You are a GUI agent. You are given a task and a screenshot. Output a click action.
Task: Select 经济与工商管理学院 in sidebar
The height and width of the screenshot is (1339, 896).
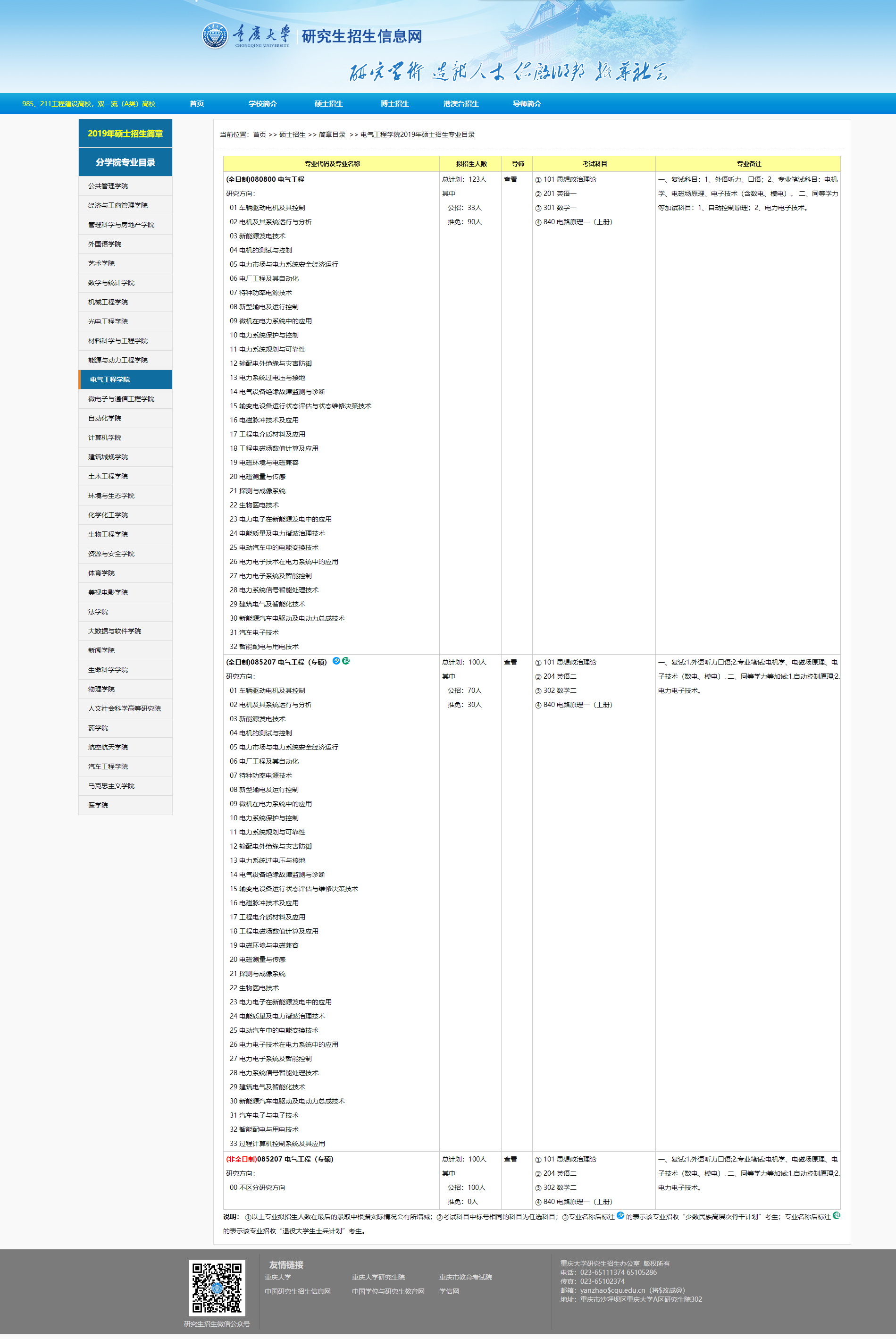(x=125, y=205)
